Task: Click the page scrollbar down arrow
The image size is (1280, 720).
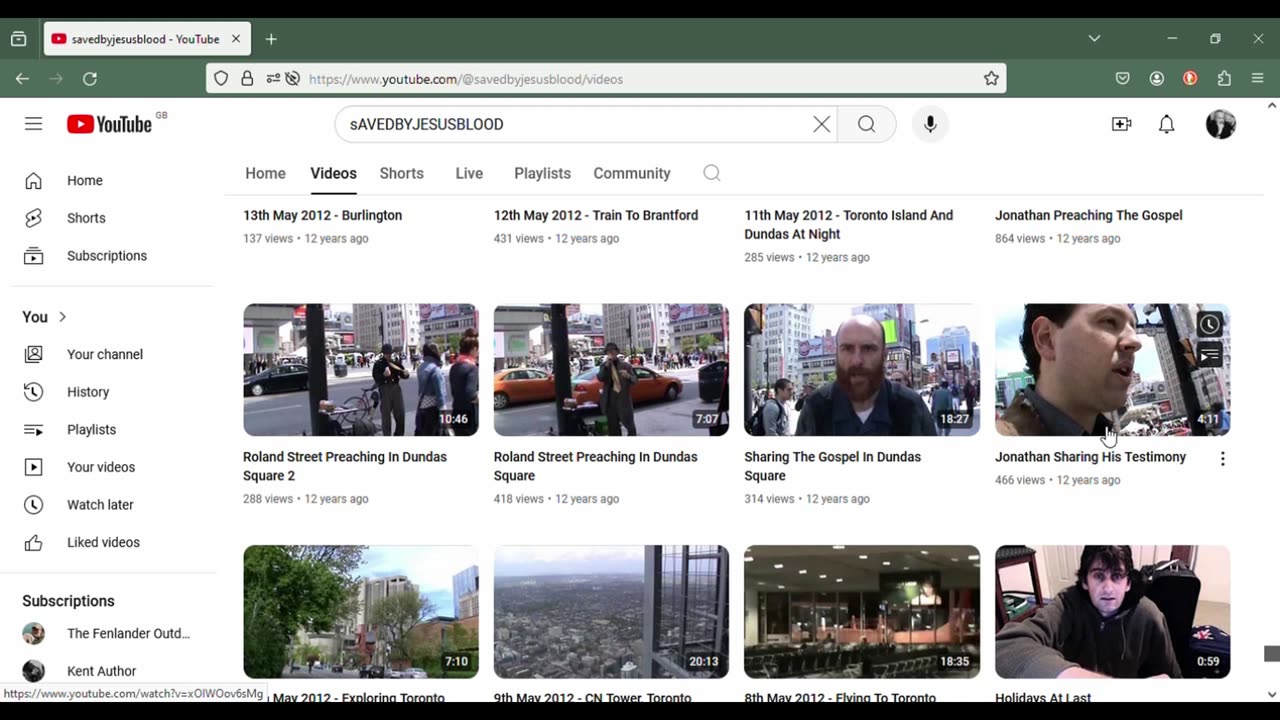Action: click(x=1272, y=694)
